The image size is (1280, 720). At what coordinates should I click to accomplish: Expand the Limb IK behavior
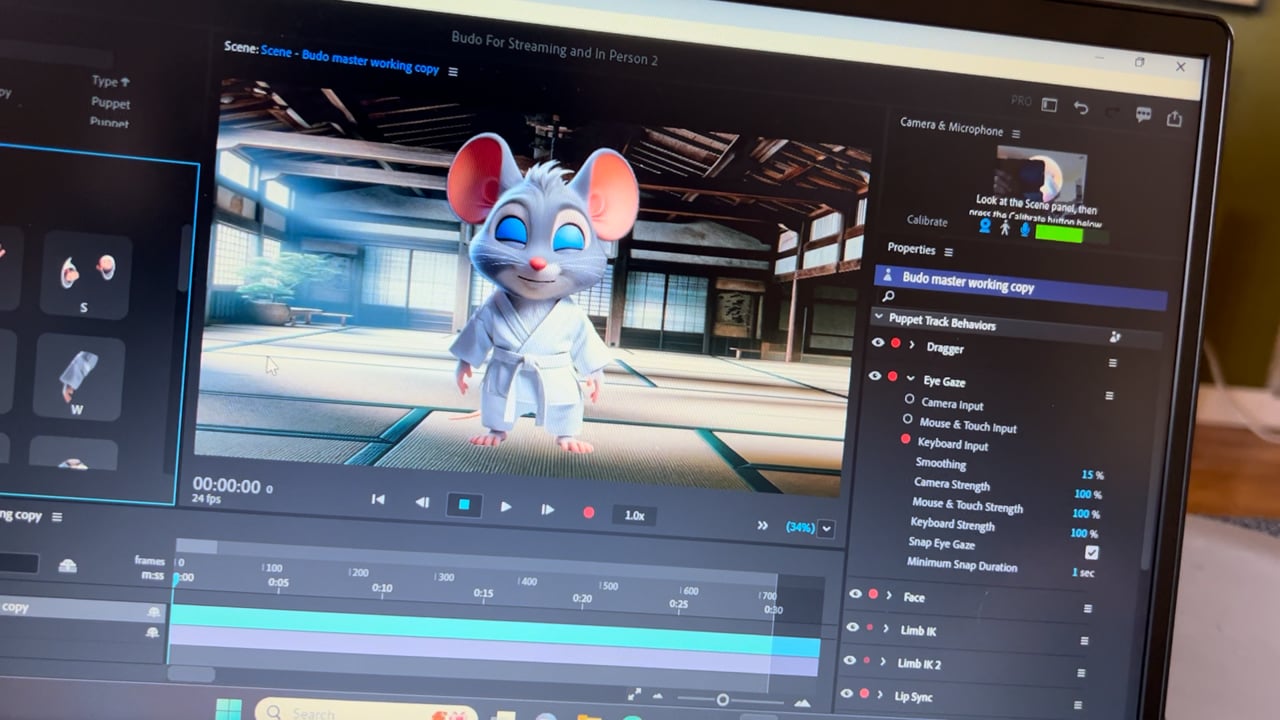click(886, 630)
